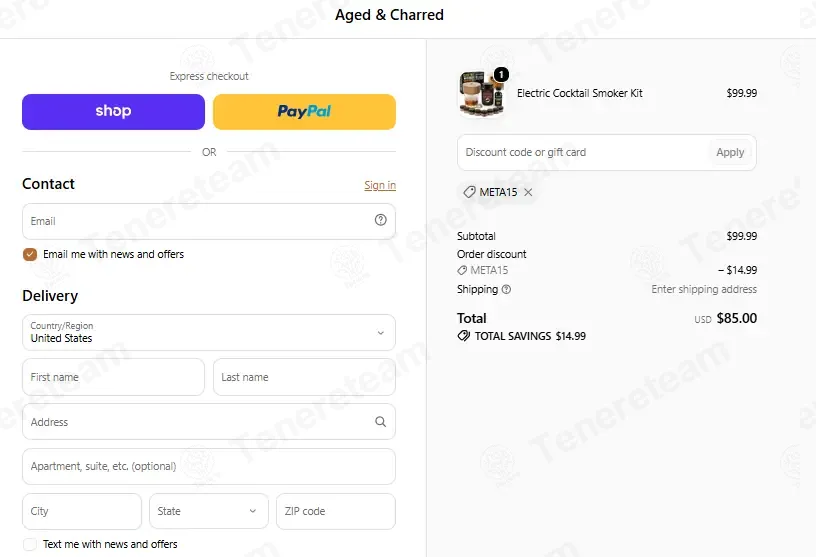Click the Aged & Charred store title
816x557 pixels.
coord(389,15)
